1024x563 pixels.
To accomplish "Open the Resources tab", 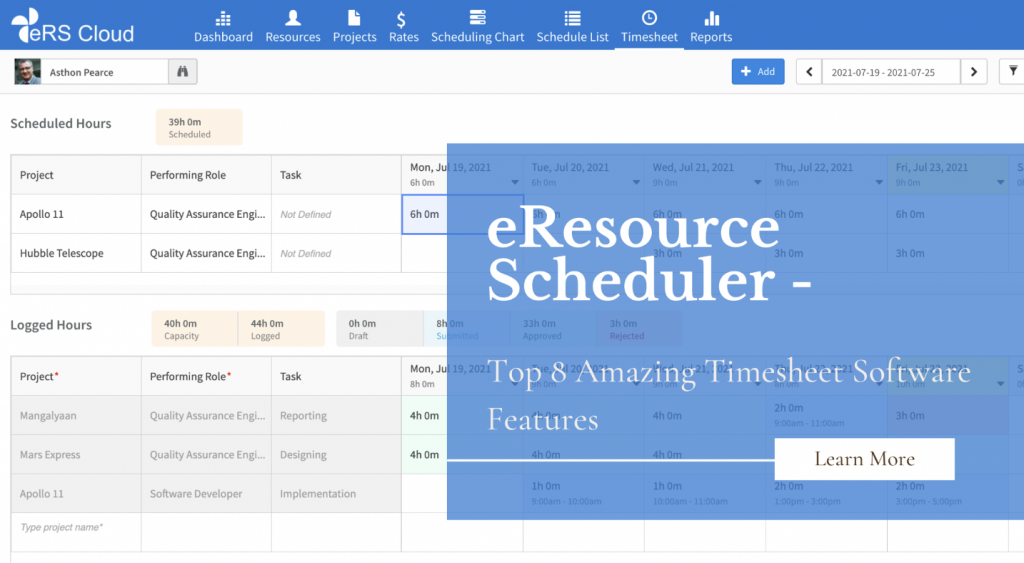I will pyautogui.click(x=293, y=27).
